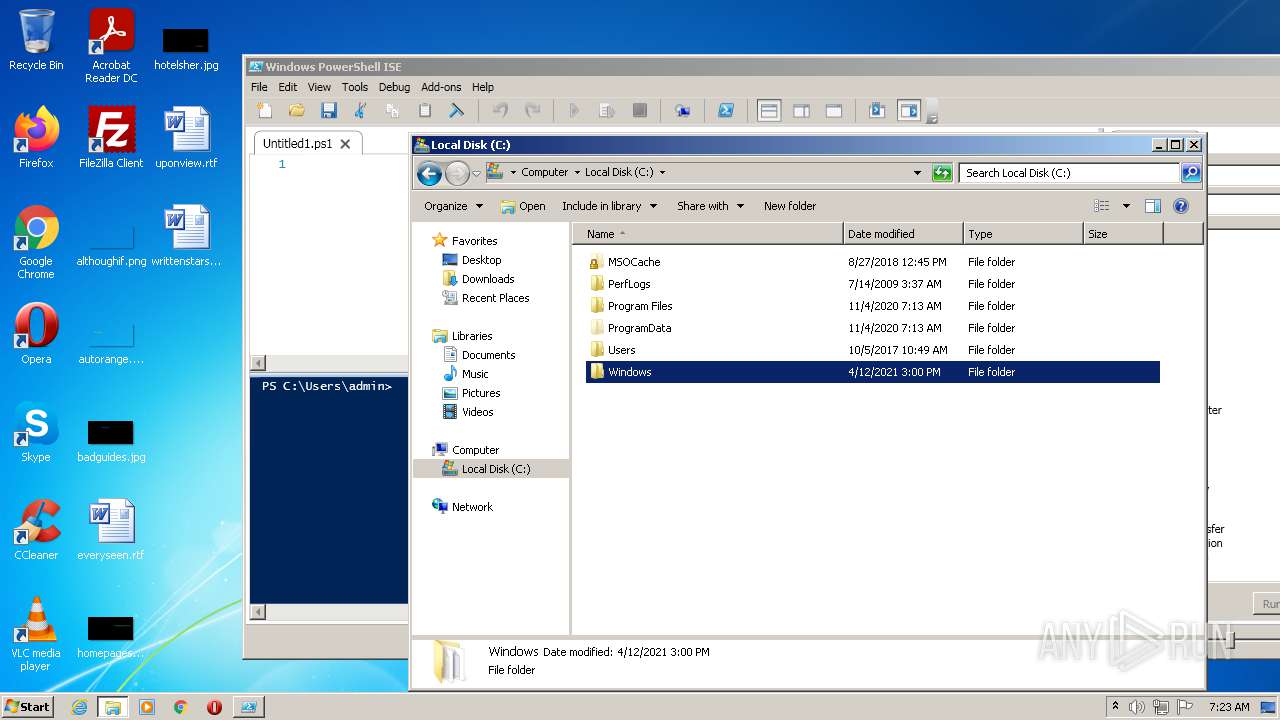Open Organize dropdown menu

(x=453, y=206)
